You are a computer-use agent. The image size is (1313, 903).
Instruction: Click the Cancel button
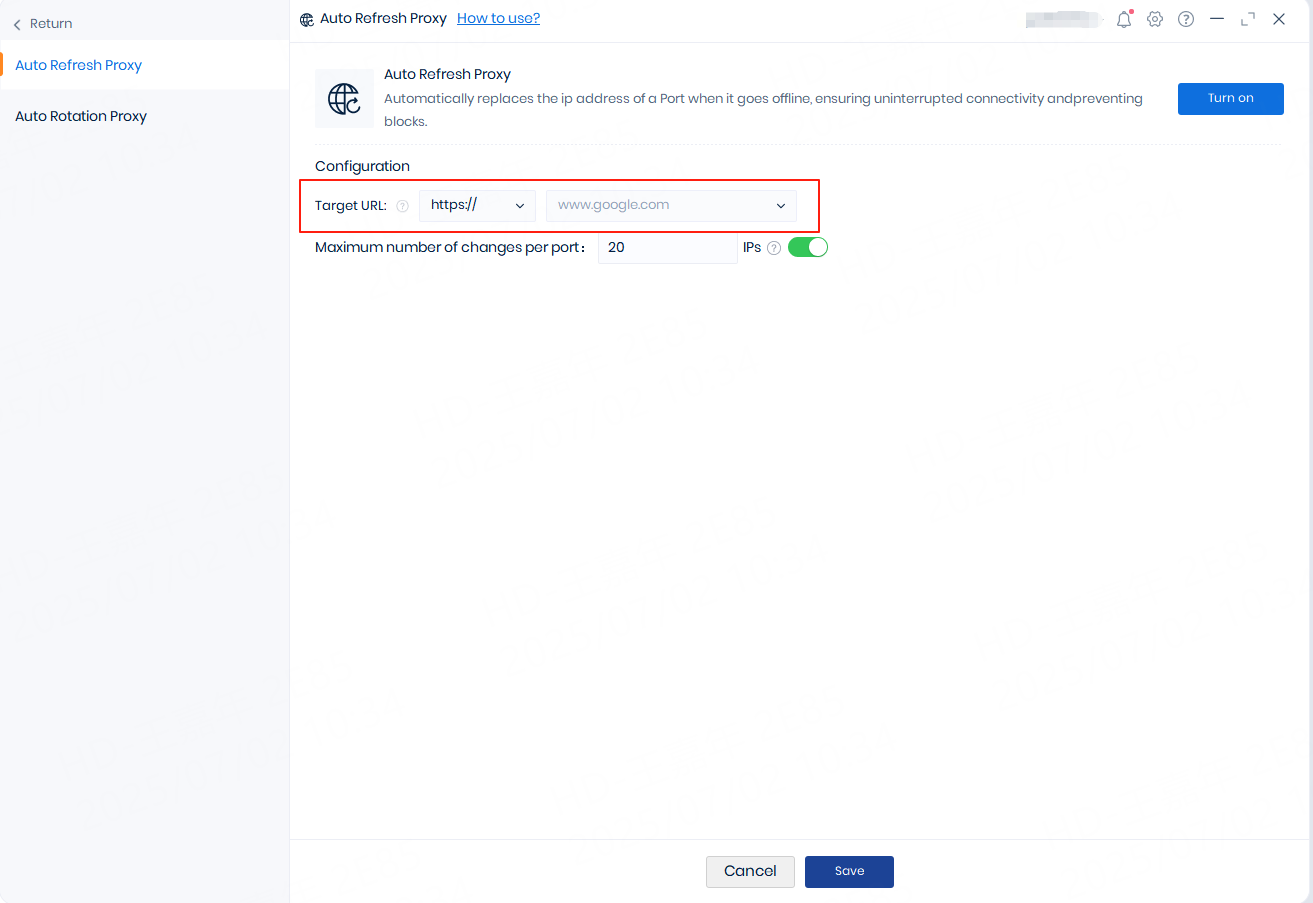coord(750,871)
